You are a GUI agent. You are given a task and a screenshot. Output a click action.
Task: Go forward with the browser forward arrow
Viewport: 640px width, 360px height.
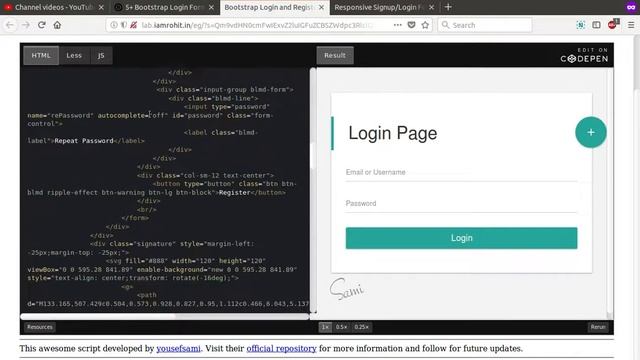(x=26, y=25)
